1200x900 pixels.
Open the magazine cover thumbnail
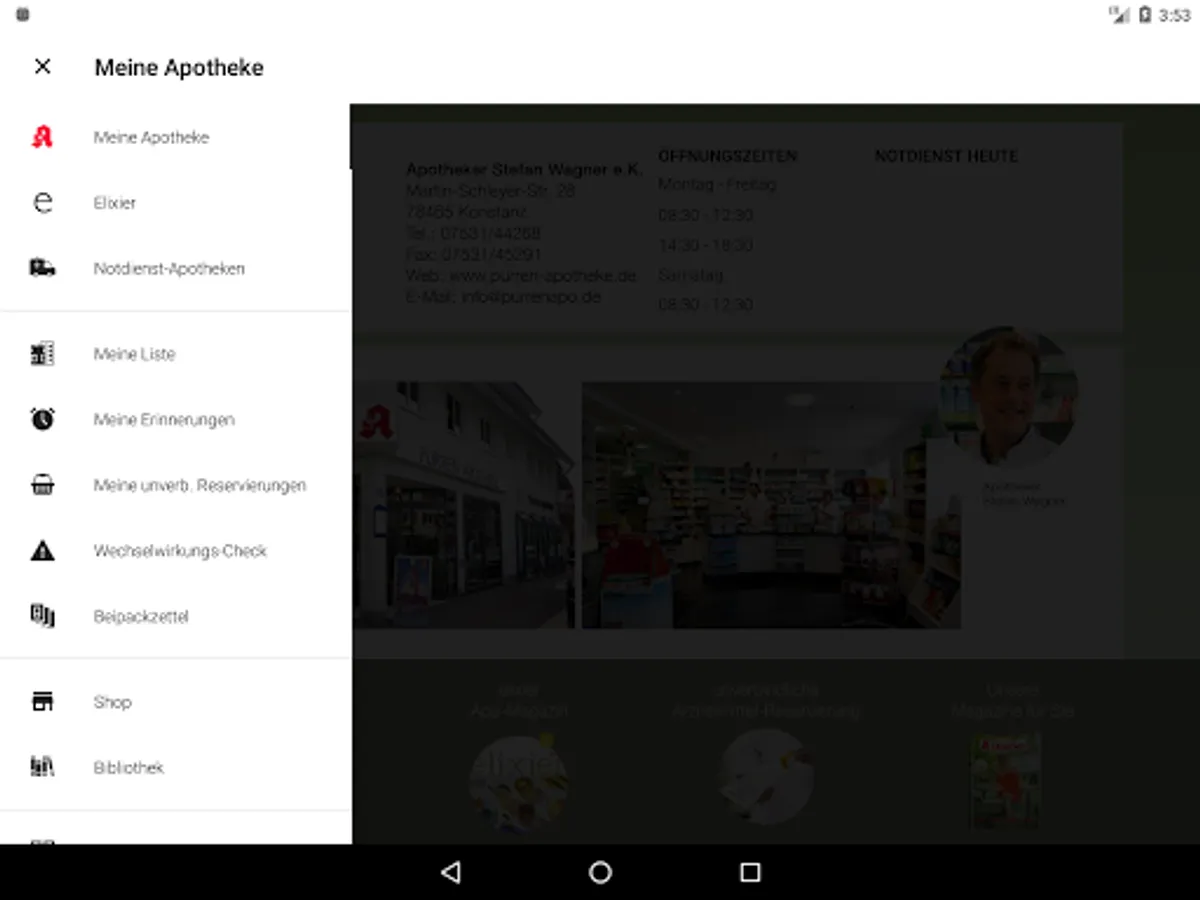[x=1005, y=781]
